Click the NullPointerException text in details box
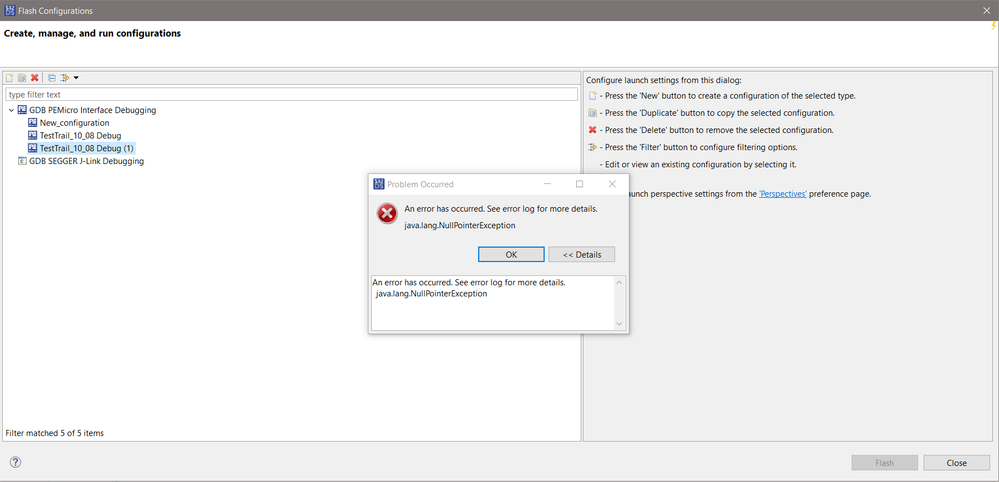 (431, 294)
